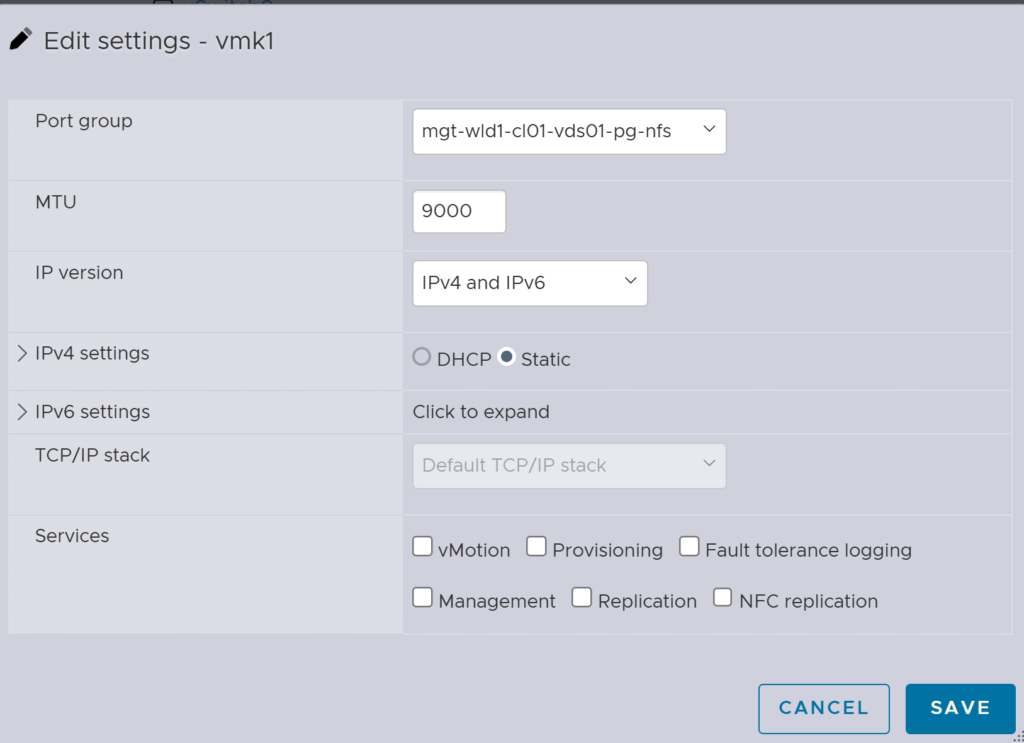Image resolution: width=1024 pixels, height=743 pixels.
Task: Tick the NFC replication checkbox
Action: tap(723, 598)
